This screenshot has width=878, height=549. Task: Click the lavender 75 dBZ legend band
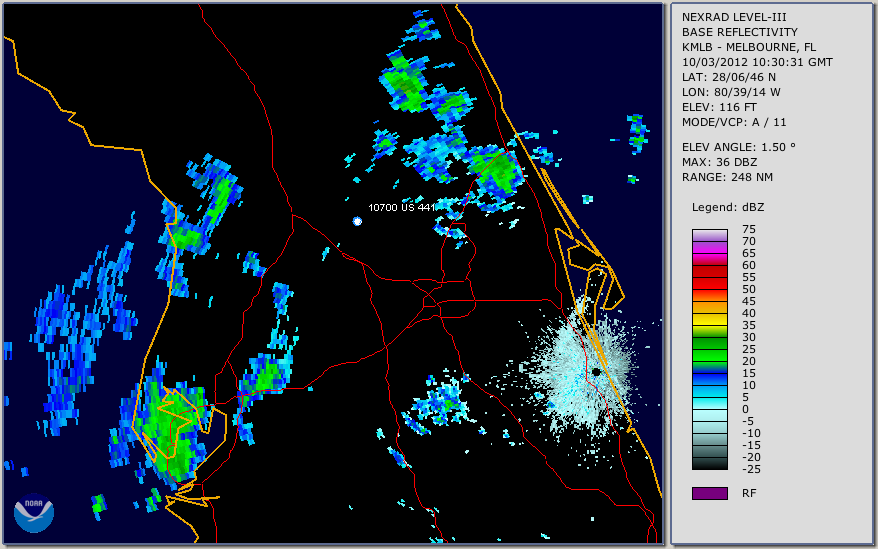point(710,235)
